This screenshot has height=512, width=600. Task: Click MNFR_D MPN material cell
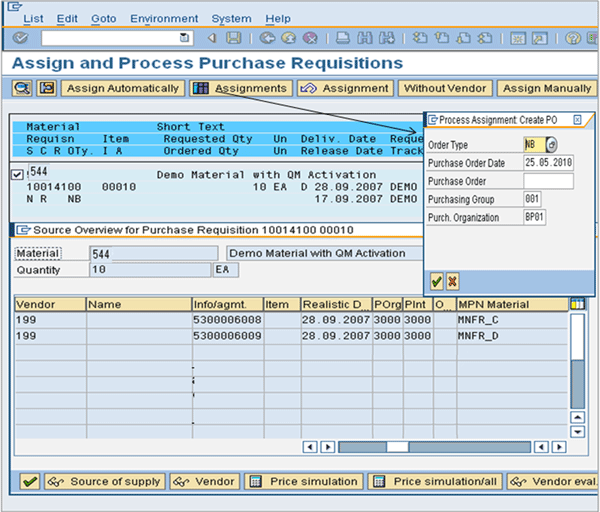pos(512,336)
